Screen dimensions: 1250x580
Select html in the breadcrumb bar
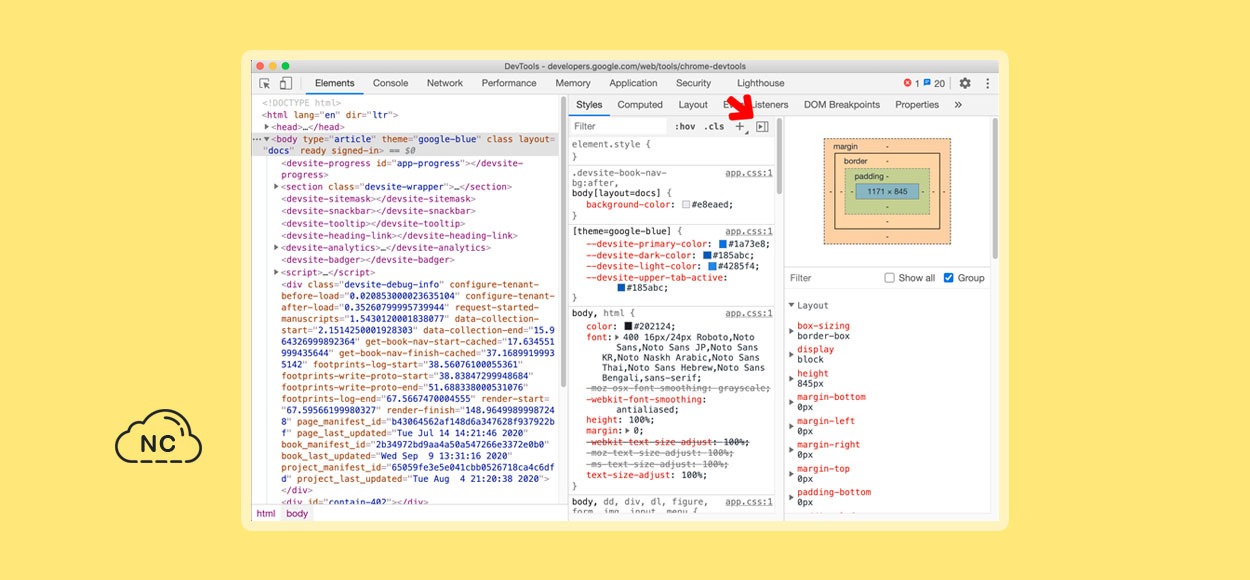point(265,514)
